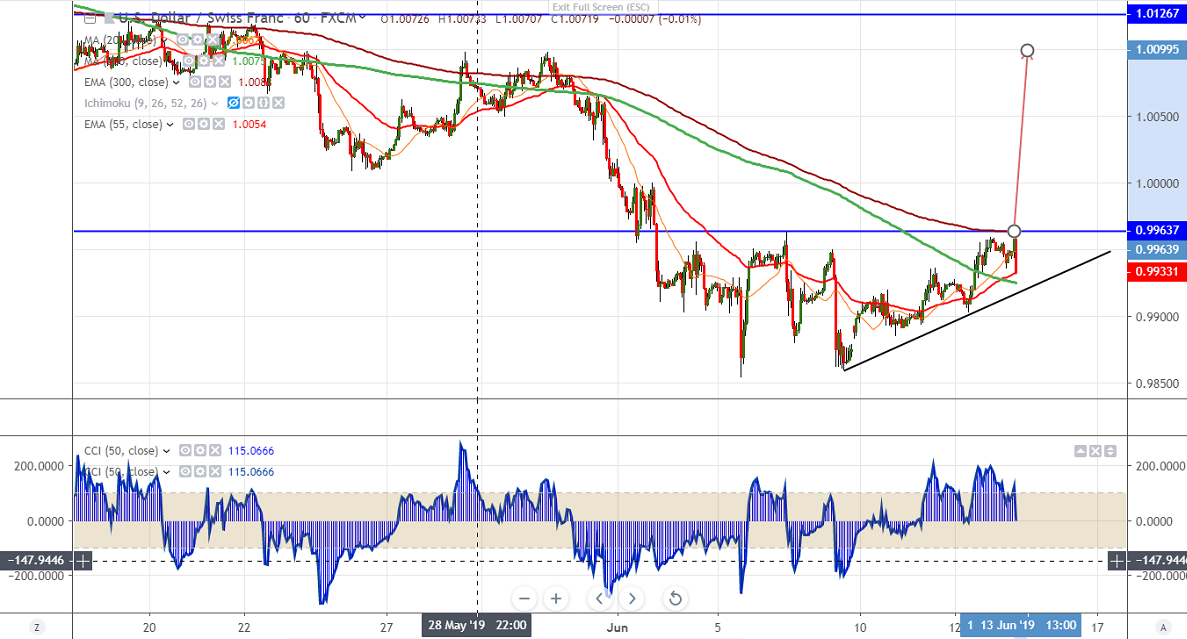This screenshot has width=1187, height=639.
Task: Delete the CCI pane
Action: tap(1095, 451)
